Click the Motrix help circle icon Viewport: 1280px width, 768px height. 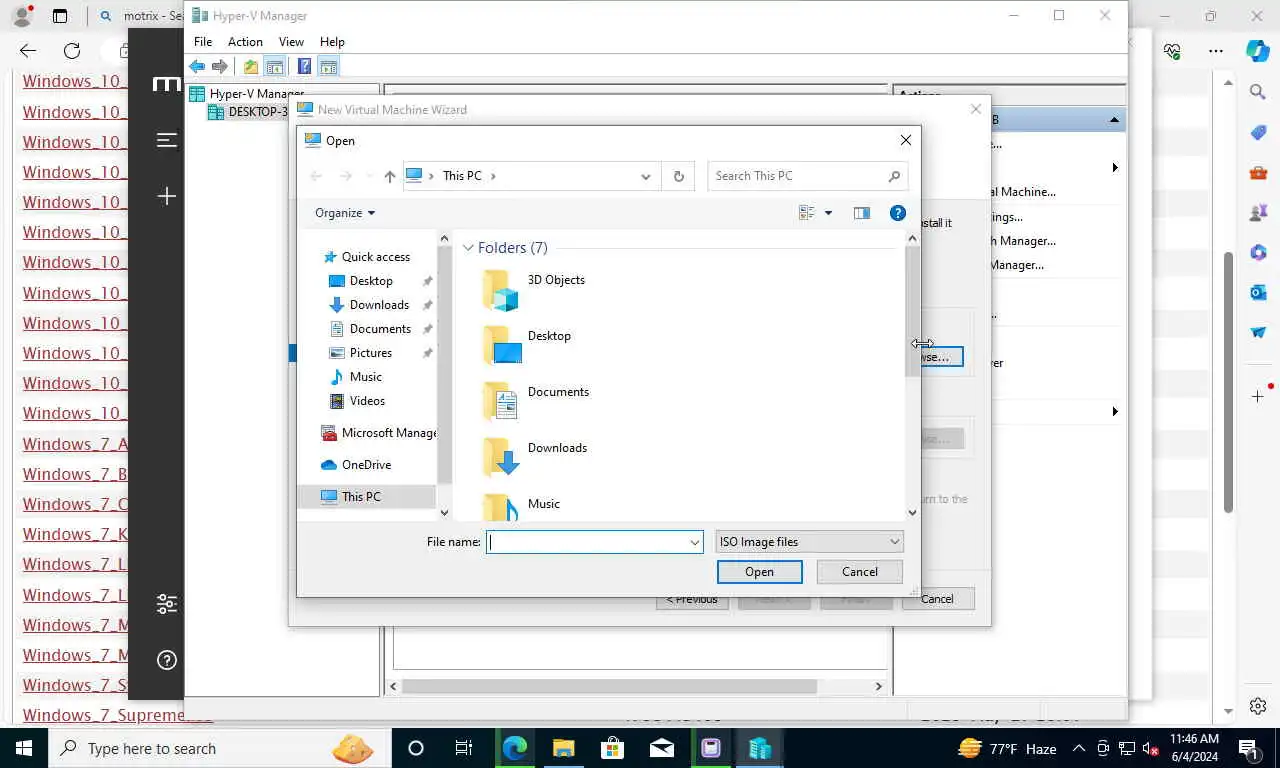pyautogui.click(x=167, y=660)
